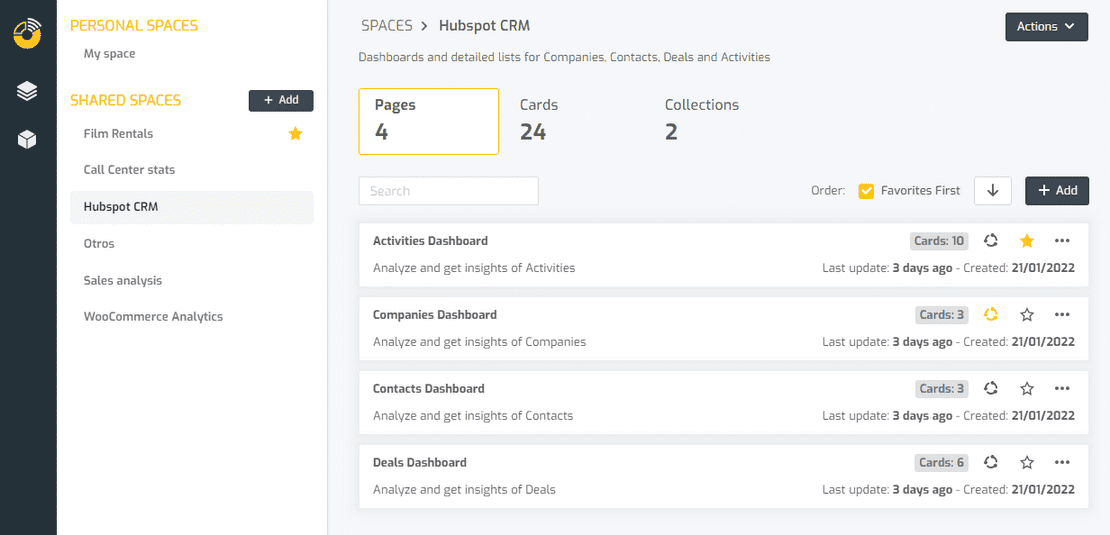1110x535 pixels.
Task: Expand the Actions dropdown
Action: pos(1046,27)
